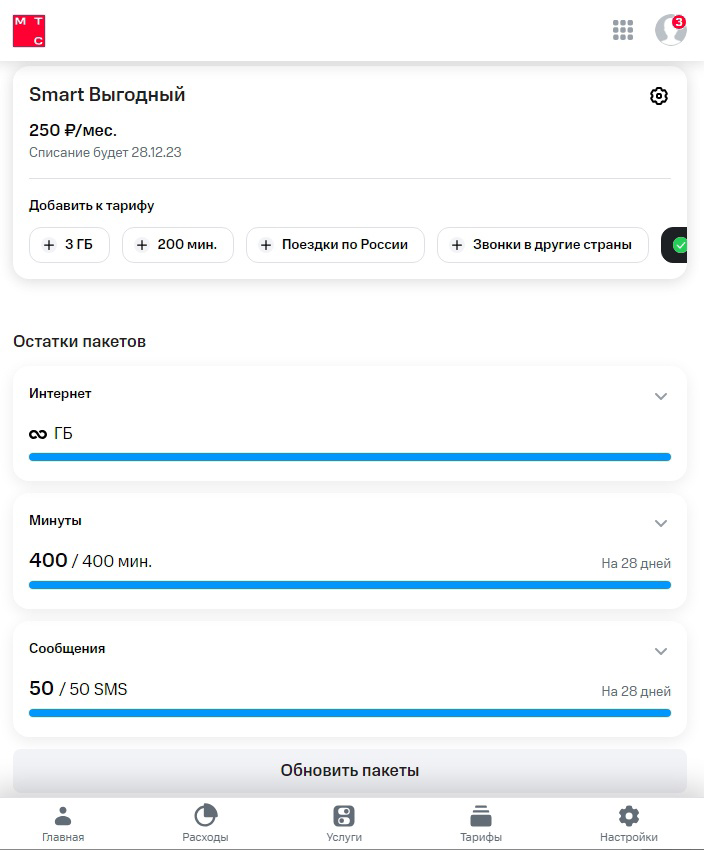This screenshot has width=704, height=850.
Task: Expand the Минуты package details
Action: [x=661, y=523]
